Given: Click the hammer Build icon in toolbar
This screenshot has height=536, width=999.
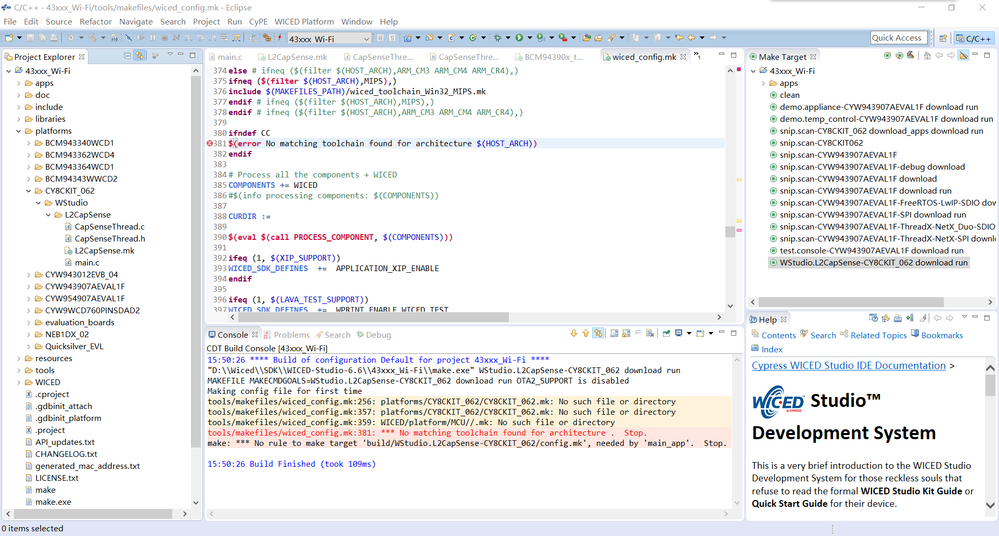Looking at the screenshot, I should tap(92, 38).
